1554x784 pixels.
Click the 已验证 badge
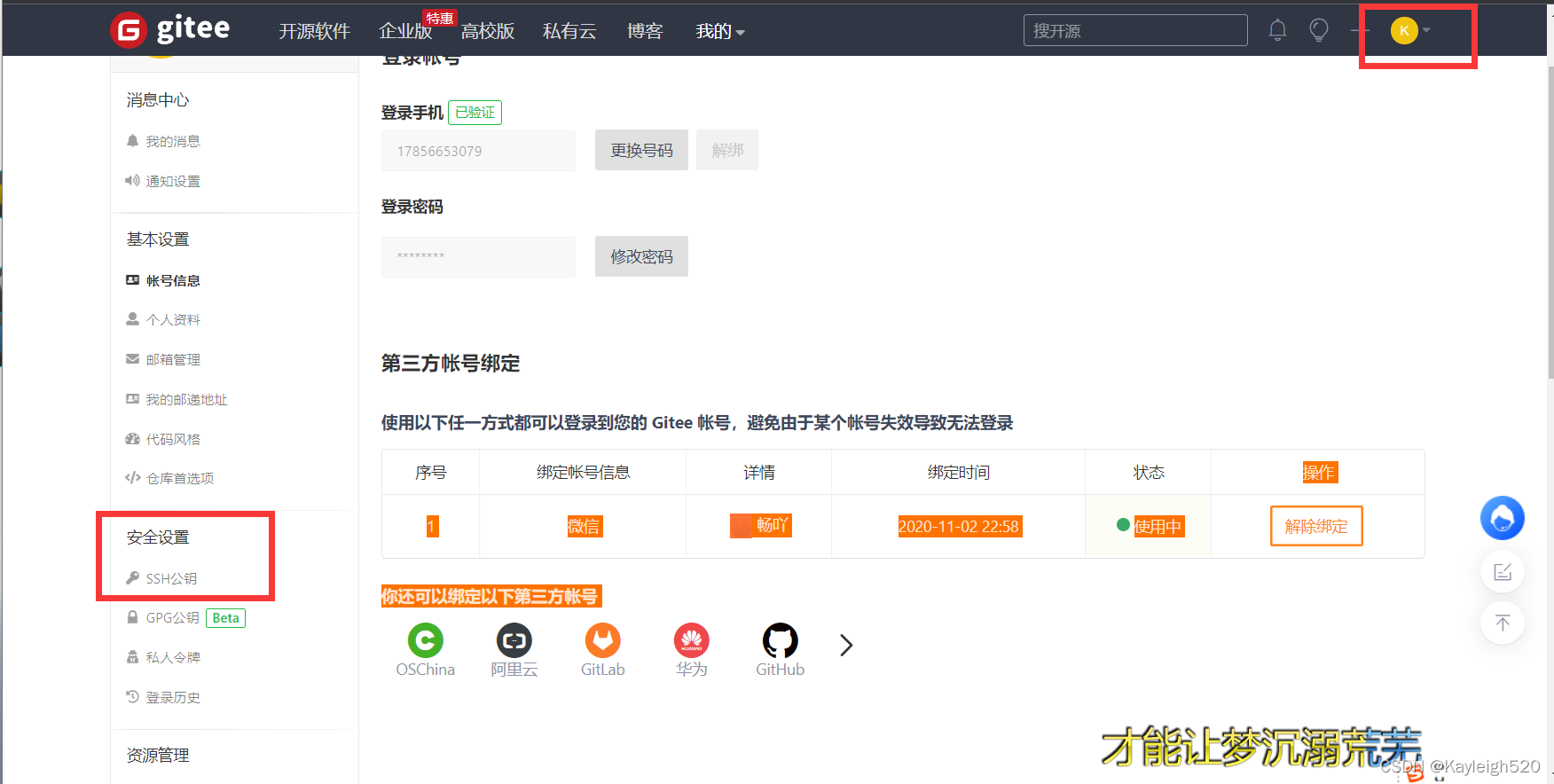475,113
